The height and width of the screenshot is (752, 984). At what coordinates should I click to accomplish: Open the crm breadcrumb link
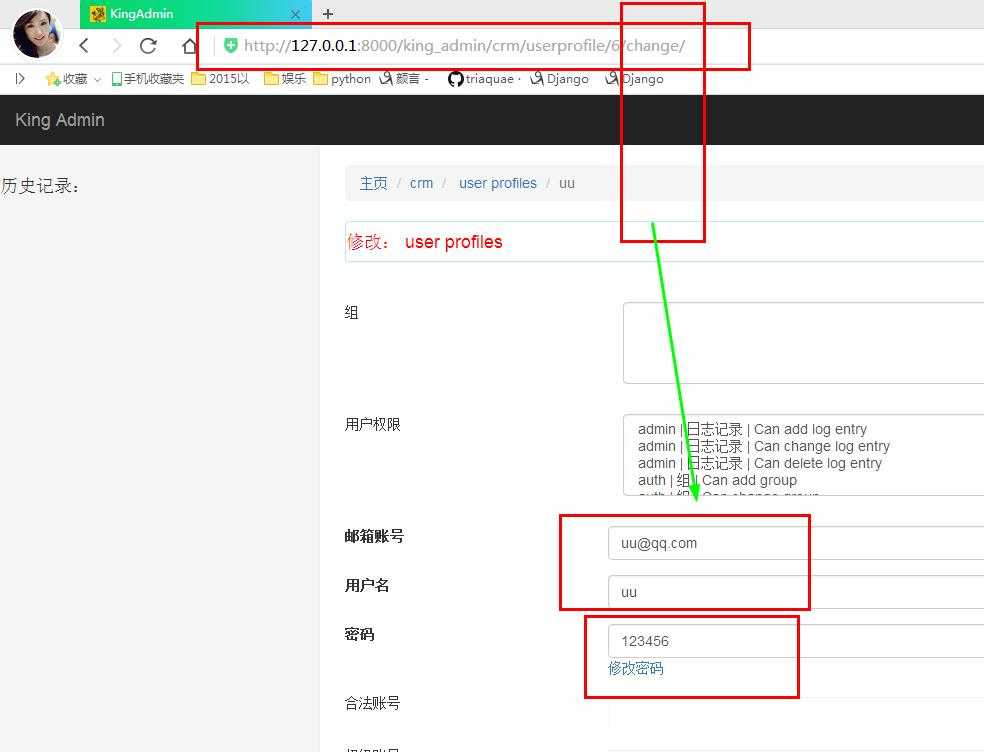(421, 183)
